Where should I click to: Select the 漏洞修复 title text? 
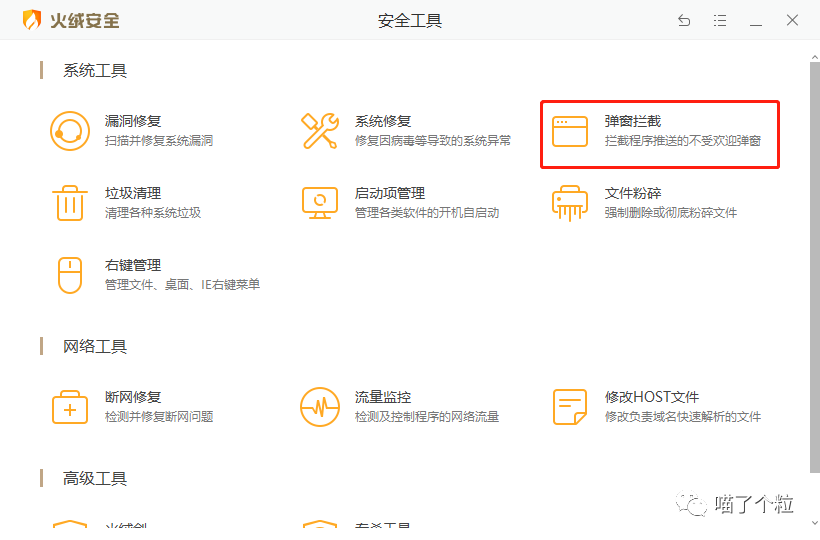coord(133,121)
